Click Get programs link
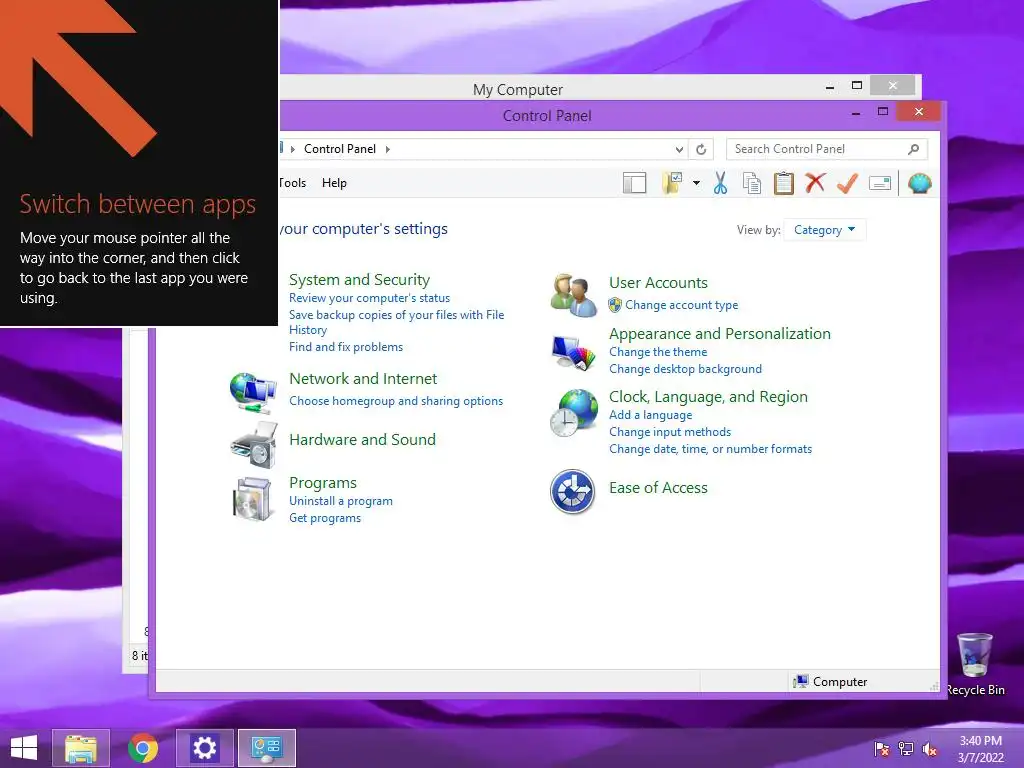The width and height of the screenshot is (1024, 768). (x=325, y=519)
